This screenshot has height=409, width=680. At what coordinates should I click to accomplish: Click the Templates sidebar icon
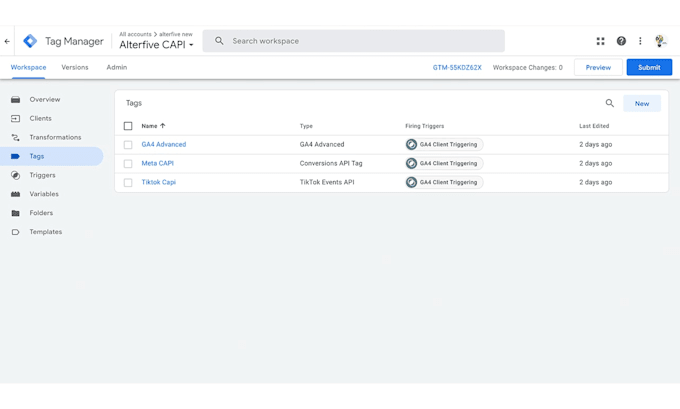(x=16, y=232)
